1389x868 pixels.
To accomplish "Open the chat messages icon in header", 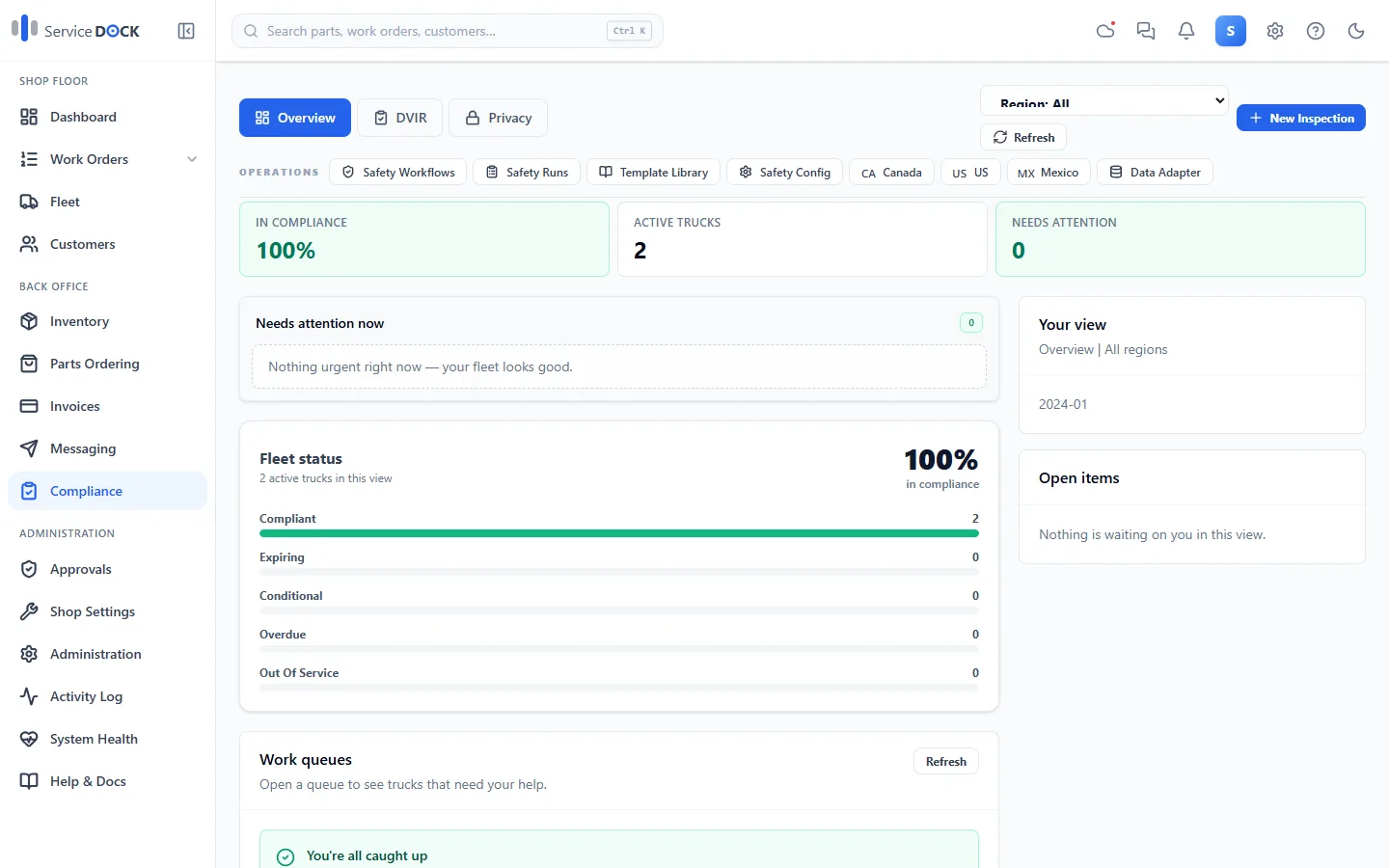I will (x=1146, y=31).
